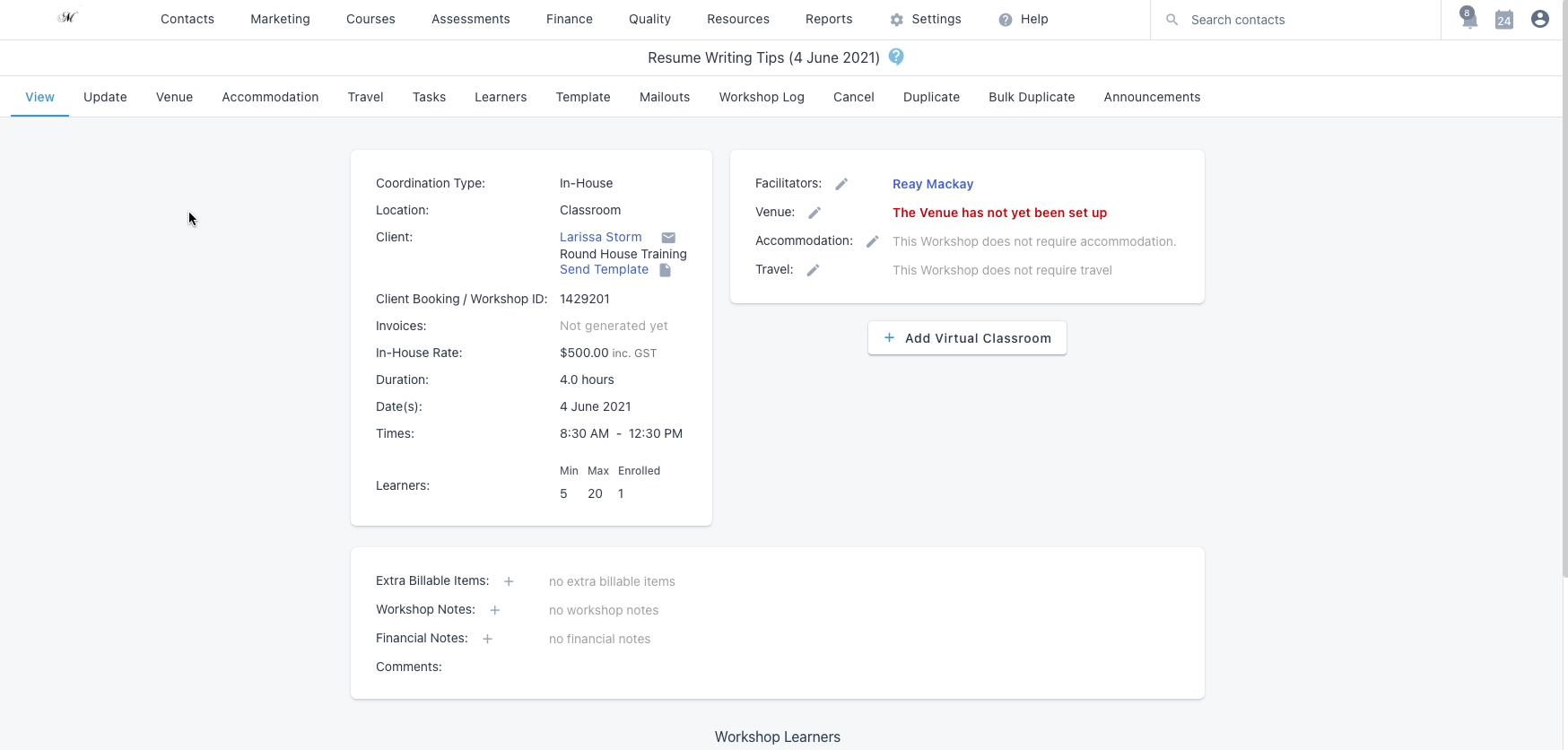This screenshot has width=1568, height=750.
Task: Switch to the Workshop Log tab
Action: (762, 97)
